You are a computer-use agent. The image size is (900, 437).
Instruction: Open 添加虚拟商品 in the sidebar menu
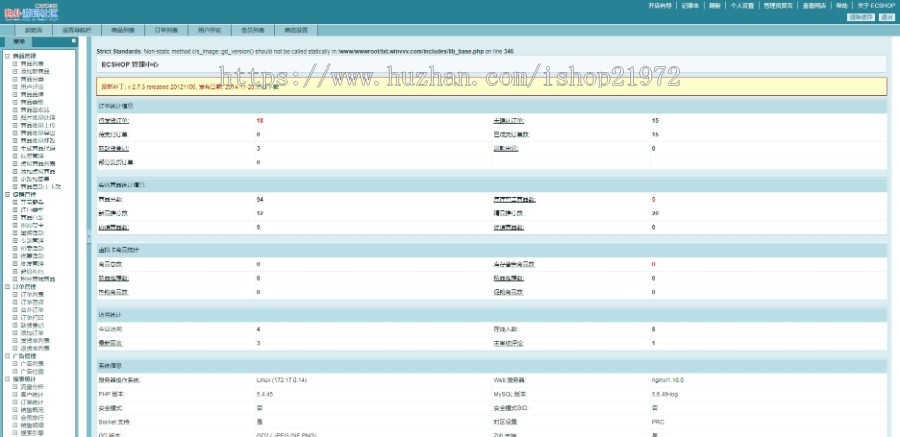click(x=38, y=171)
